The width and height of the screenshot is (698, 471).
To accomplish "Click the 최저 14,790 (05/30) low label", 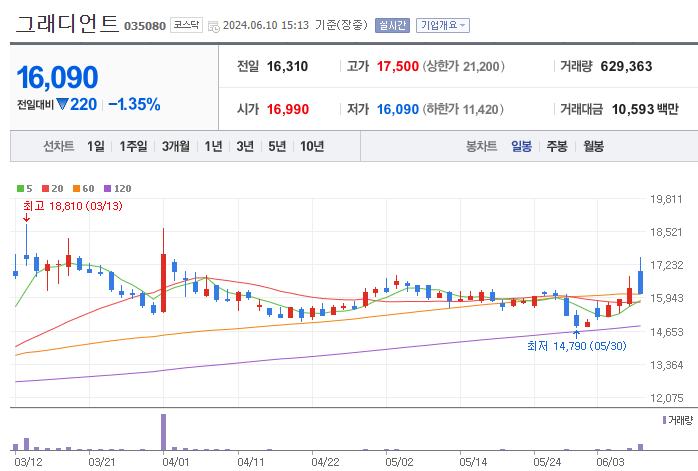I will (576, 346).
